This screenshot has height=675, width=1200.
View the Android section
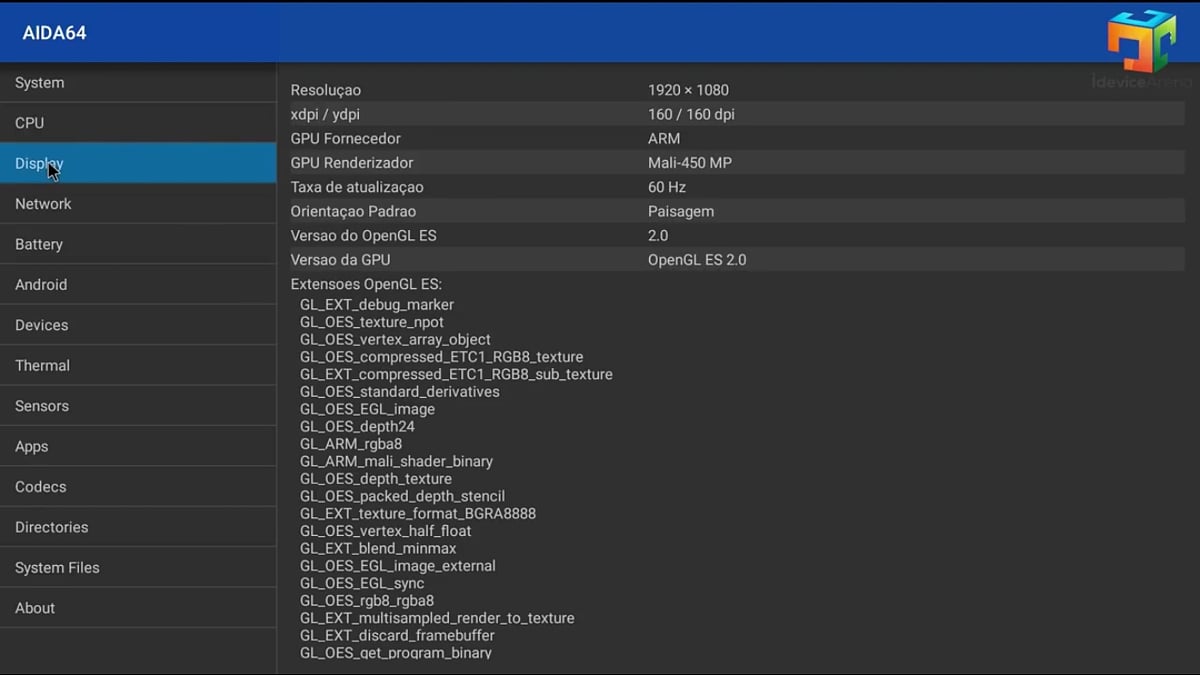coord(41,284)
